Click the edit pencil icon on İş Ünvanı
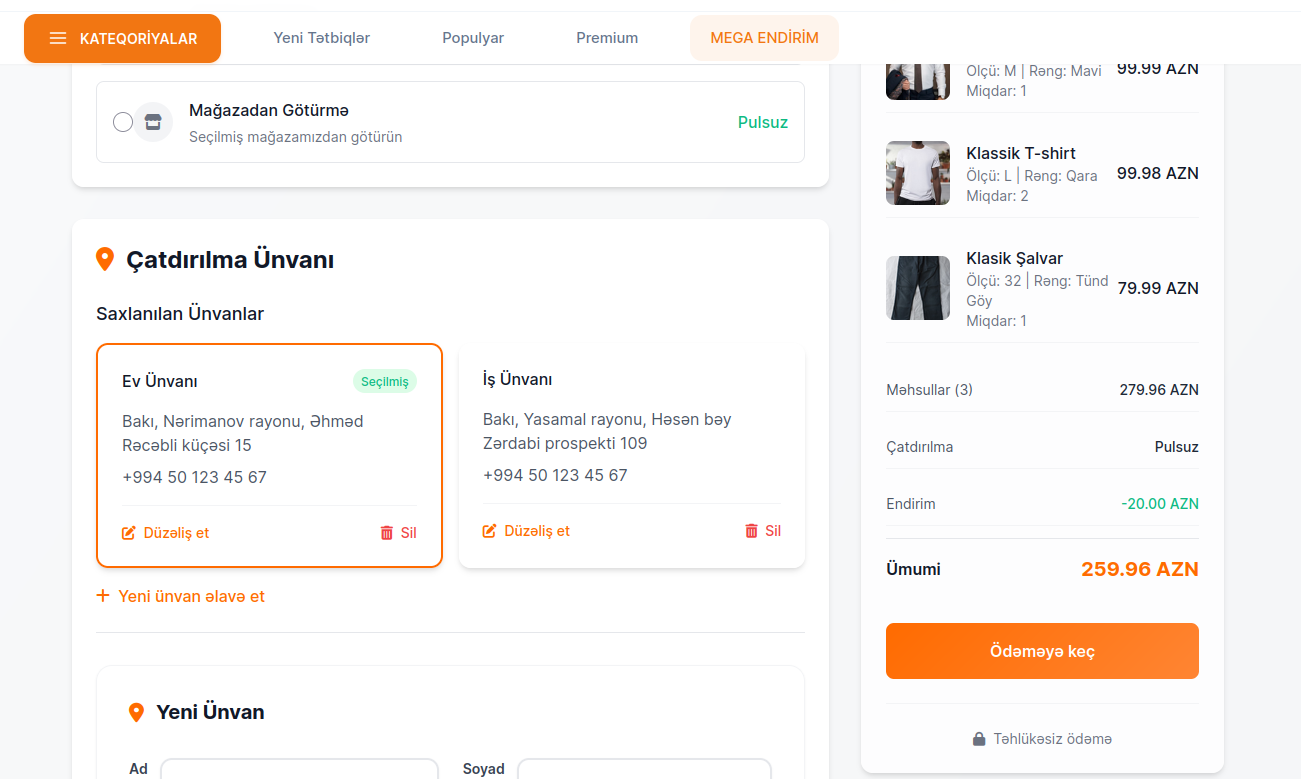The width and height of the screenshot is (1301, 779). tap(490, 531)
